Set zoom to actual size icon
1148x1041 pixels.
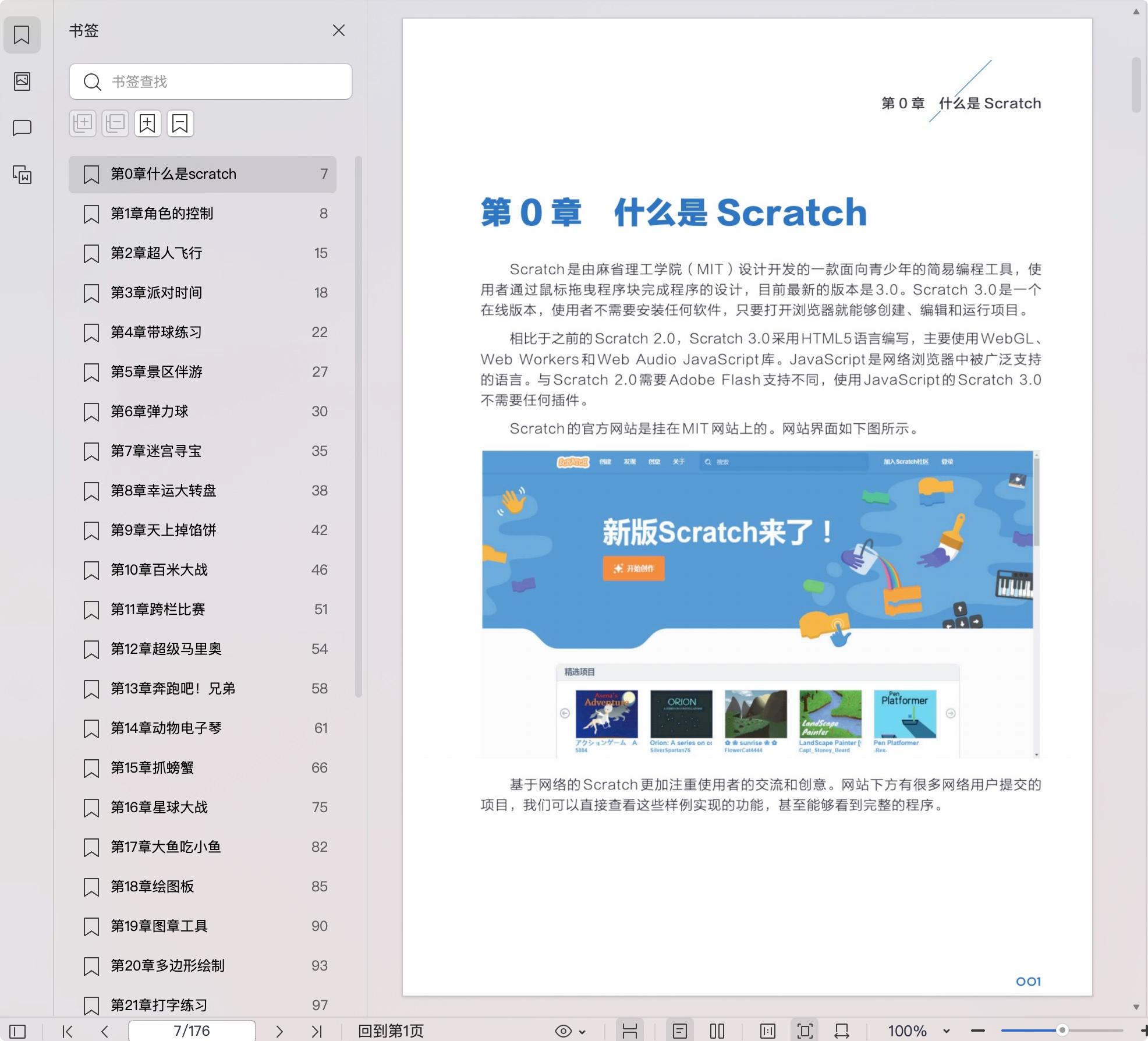coord(768,1031)
